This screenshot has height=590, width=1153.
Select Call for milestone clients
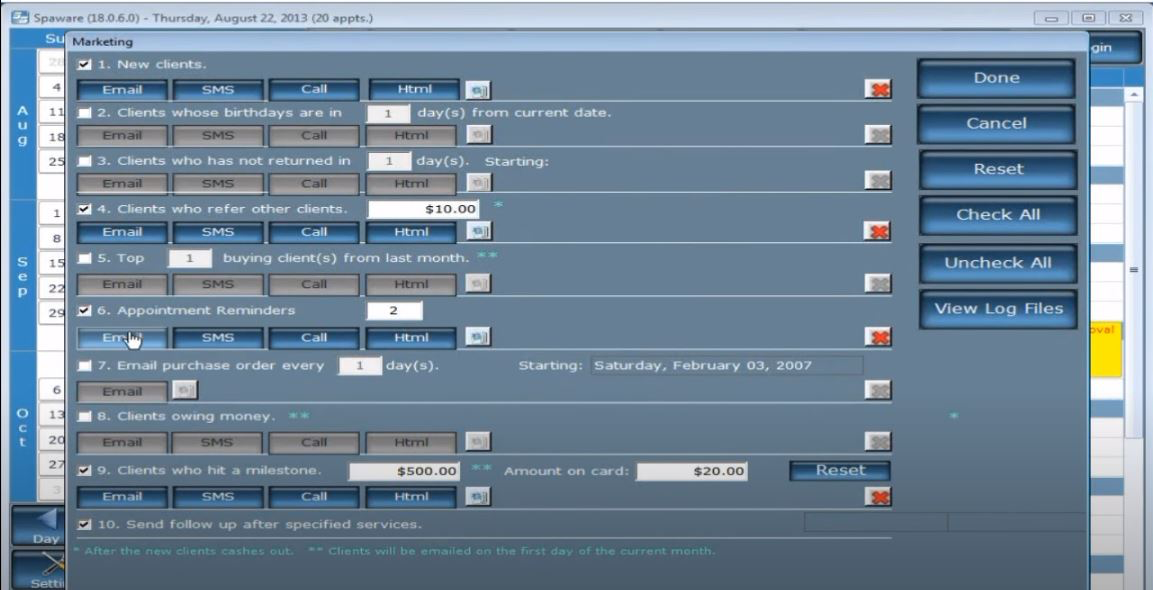(314, 497)
